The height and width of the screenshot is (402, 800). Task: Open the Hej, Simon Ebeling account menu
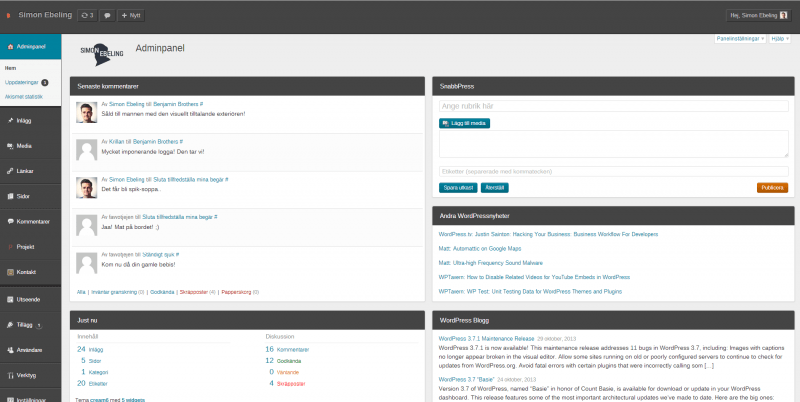(759, 15)
